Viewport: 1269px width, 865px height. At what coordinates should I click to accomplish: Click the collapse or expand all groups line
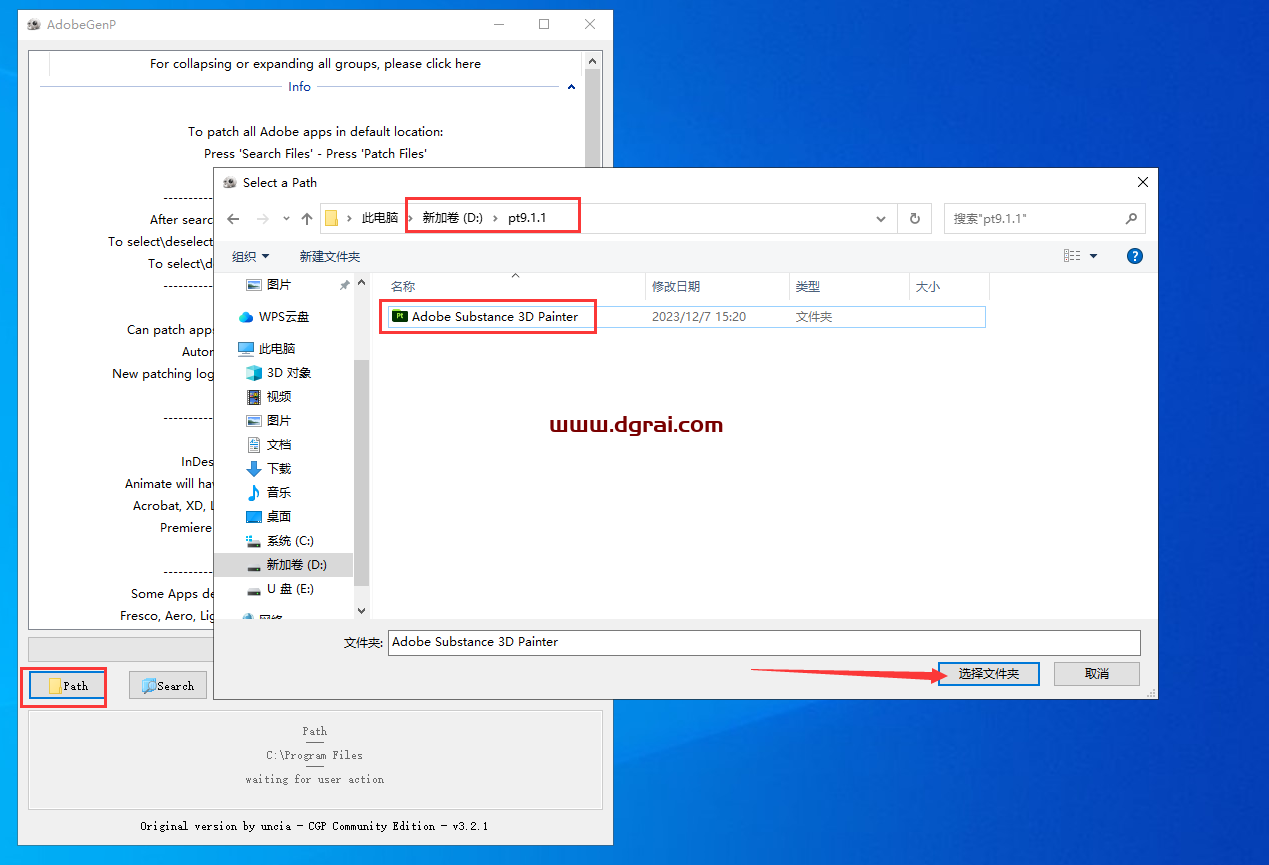coord(315,64)
